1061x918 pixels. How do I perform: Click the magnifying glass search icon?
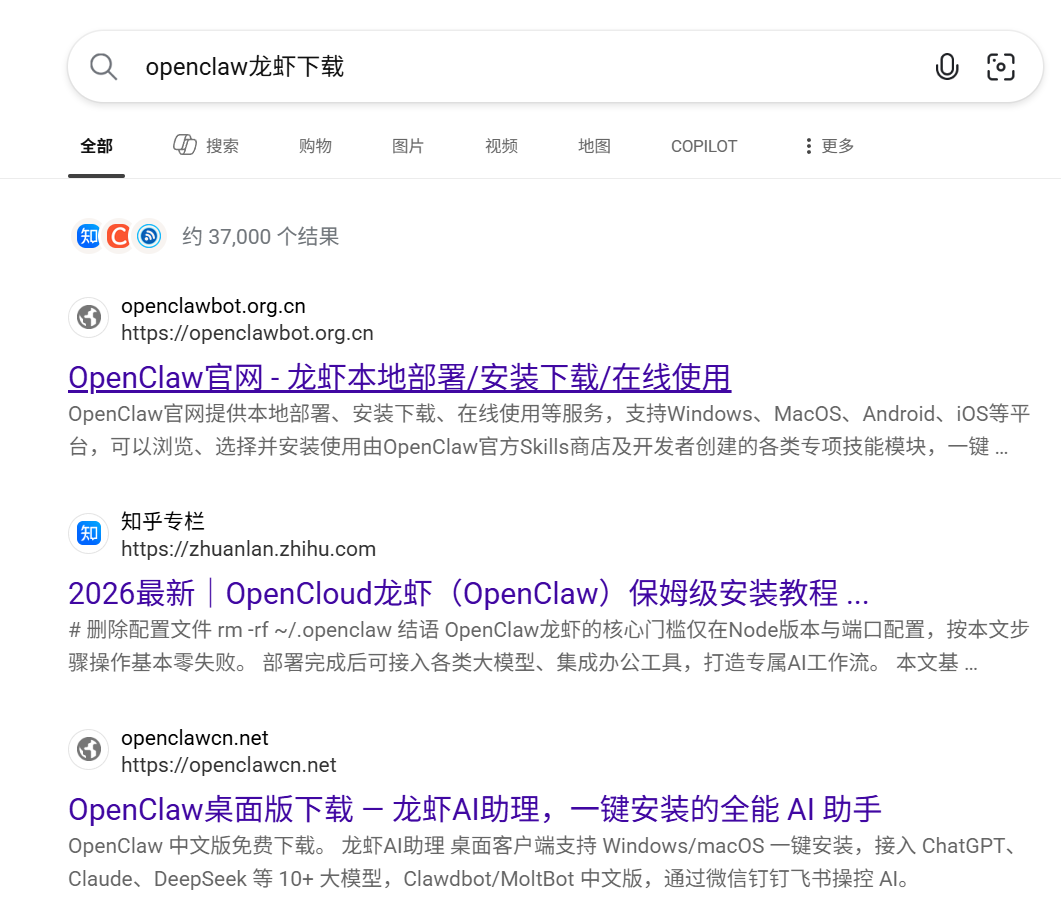pos(103,67)
